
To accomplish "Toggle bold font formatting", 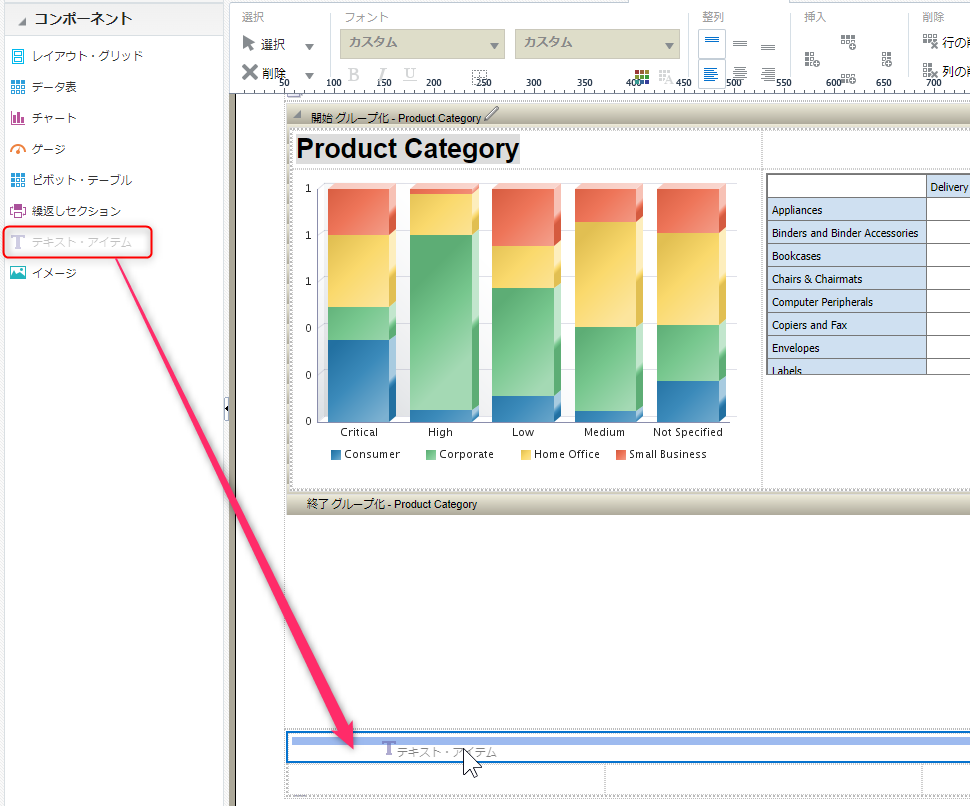I will coord(354,75).
